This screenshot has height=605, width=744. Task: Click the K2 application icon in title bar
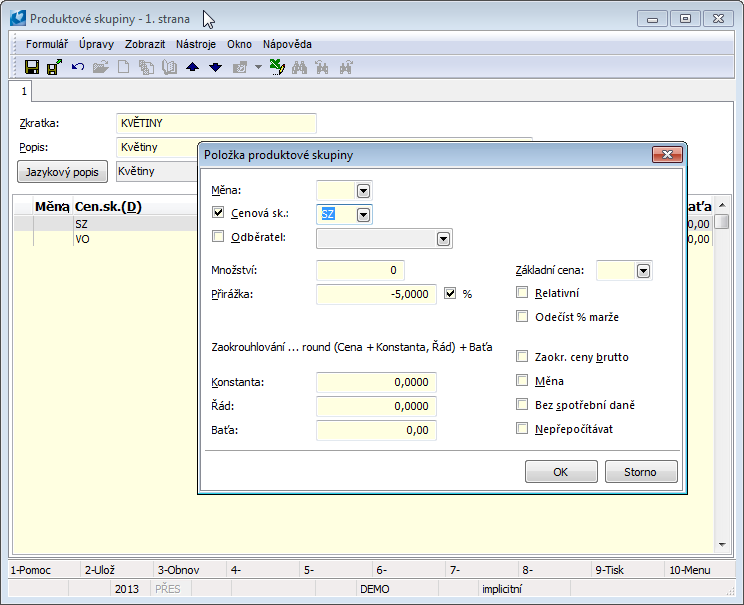tap(17, 18)
